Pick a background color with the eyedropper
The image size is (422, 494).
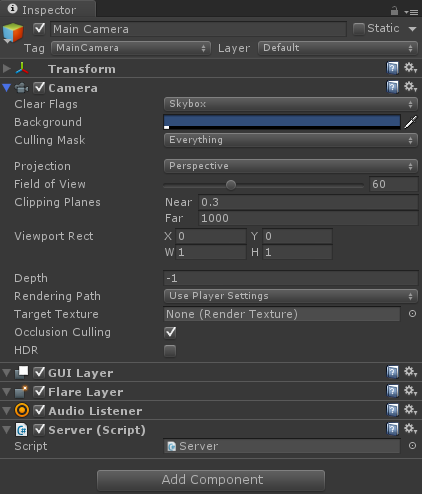(x=411, y=122)
